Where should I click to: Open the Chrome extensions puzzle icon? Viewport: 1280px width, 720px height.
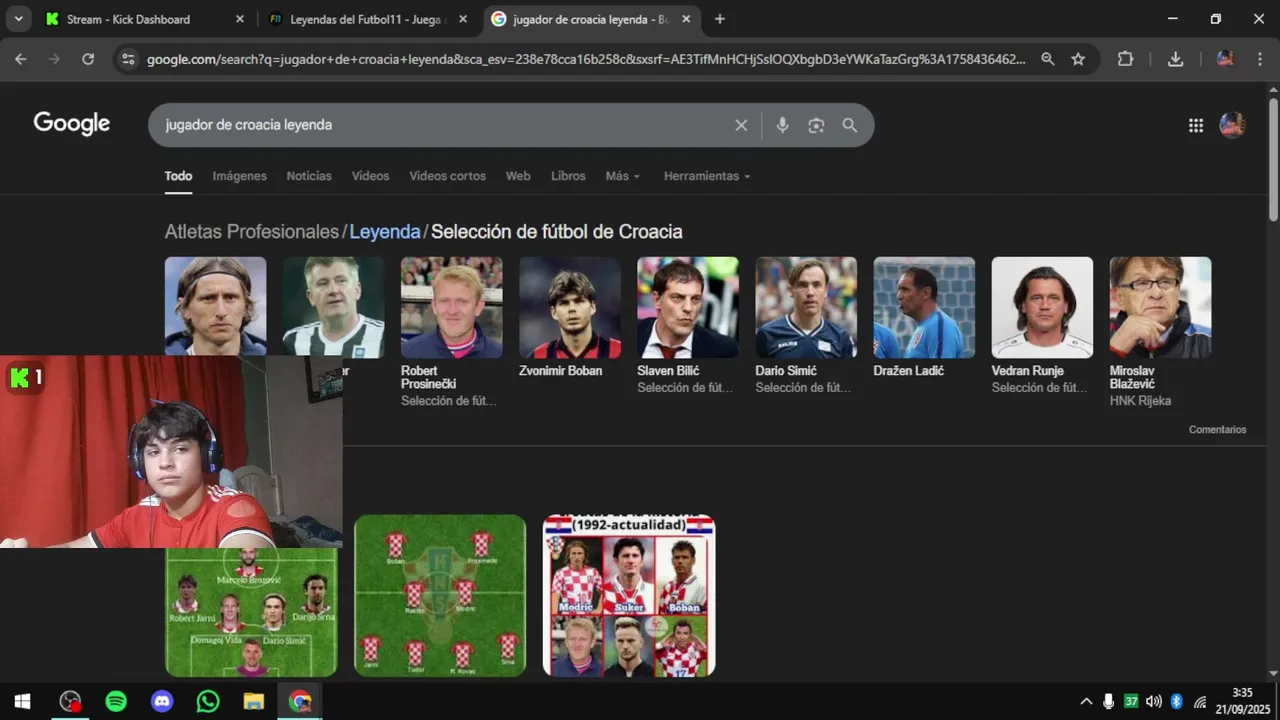(x=1125, y=59)
